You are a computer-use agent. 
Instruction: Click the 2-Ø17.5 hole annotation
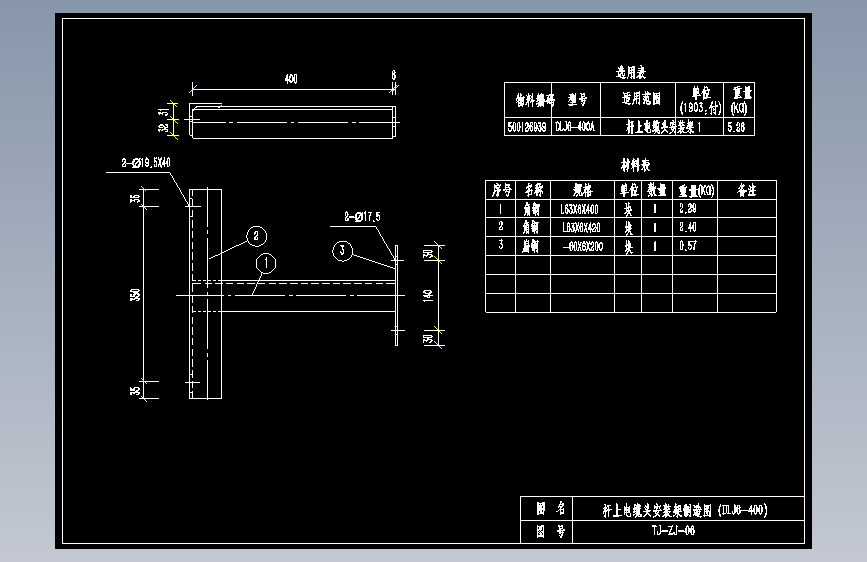(x=362, y=217)
